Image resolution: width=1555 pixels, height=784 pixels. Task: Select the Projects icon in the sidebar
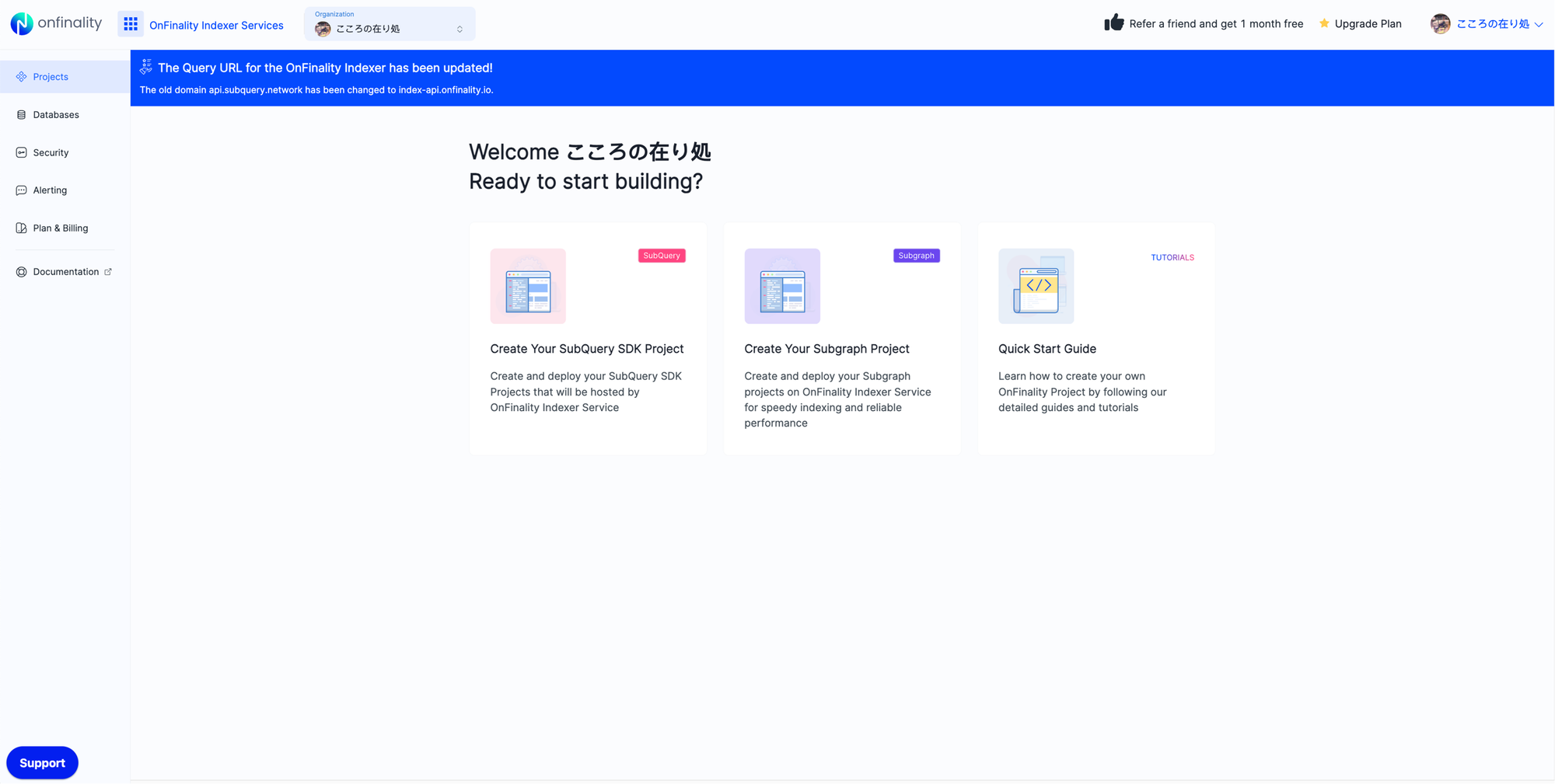coord(20,76)
